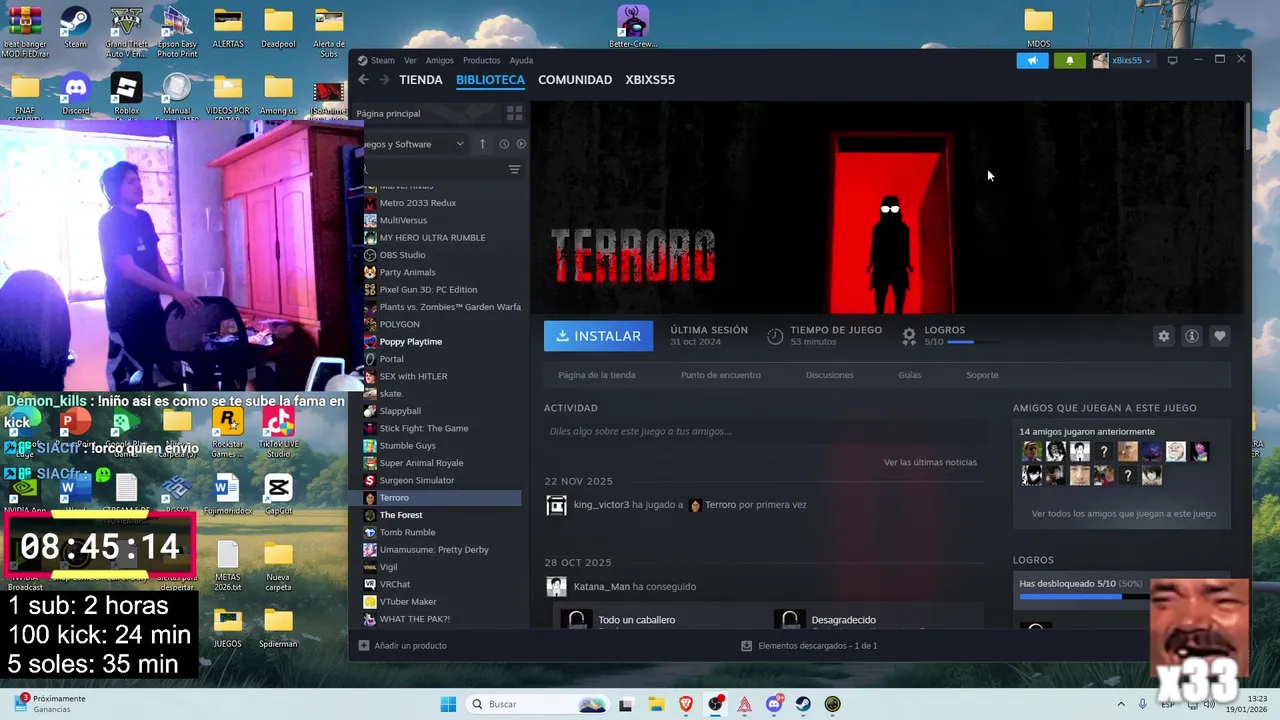
Task: Select Poppy Playtime in library list
Action: click(x=442, y=342)
